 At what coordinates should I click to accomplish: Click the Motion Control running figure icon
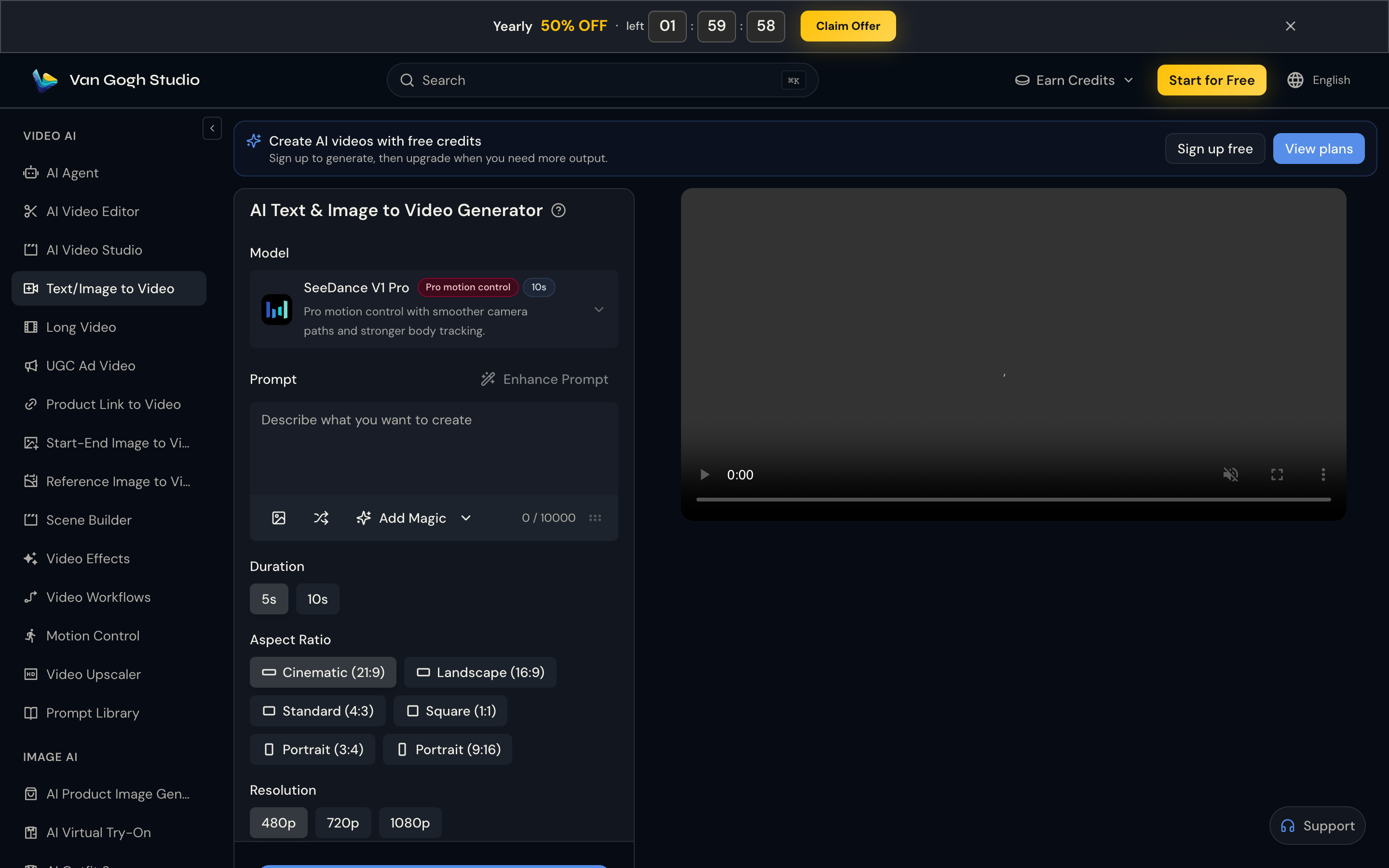(x=30, y=636)
